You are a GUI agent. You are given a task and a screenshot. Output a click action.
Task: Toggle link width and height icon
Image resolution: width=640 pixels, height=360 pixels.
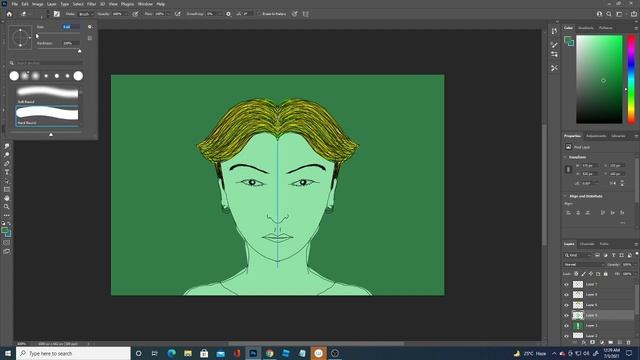pos(568,169)
